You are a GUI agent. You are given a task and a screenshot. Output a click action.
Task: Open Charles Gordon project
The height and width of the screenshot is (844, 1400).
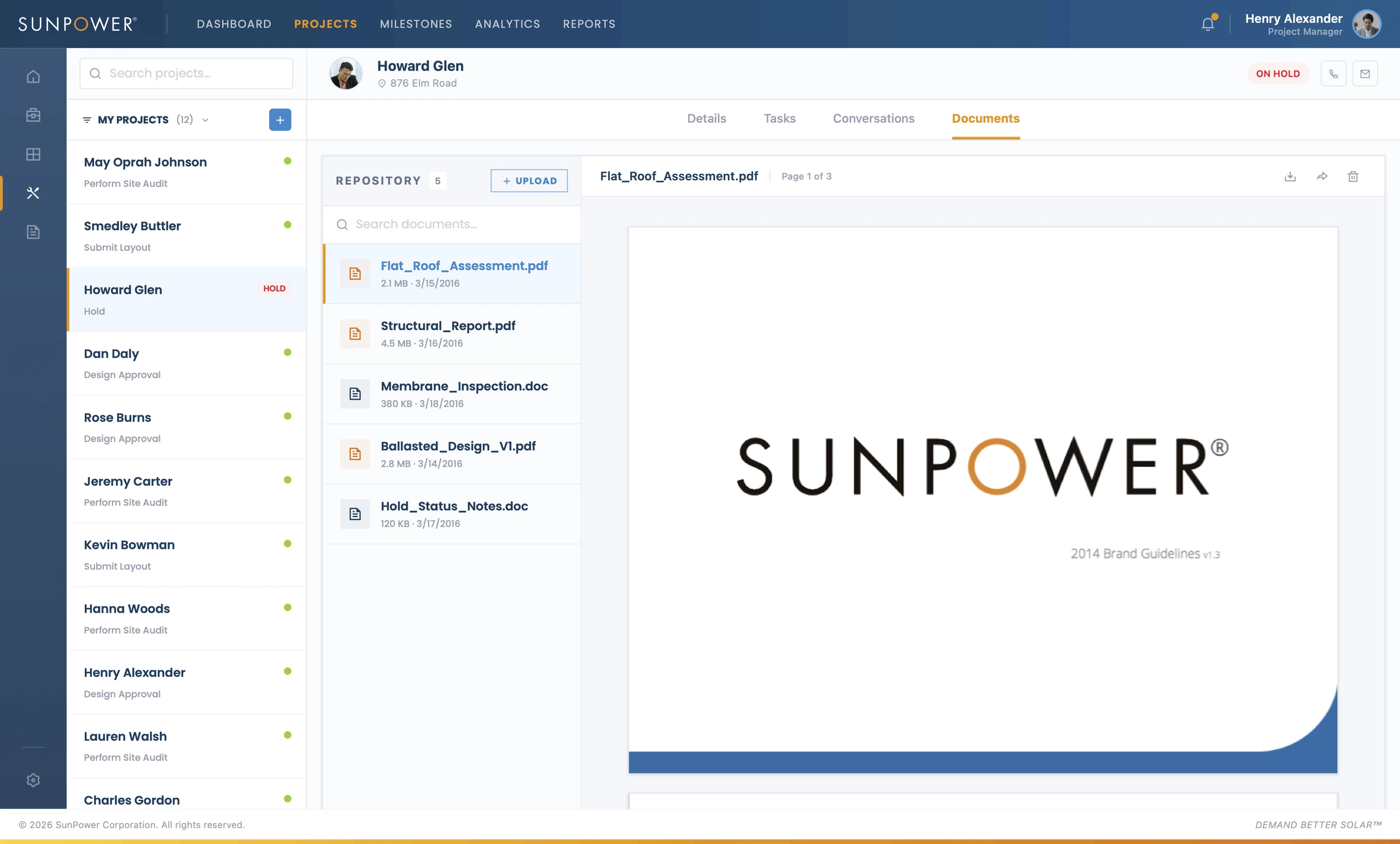pyautogui.click(x=186, y=794)
